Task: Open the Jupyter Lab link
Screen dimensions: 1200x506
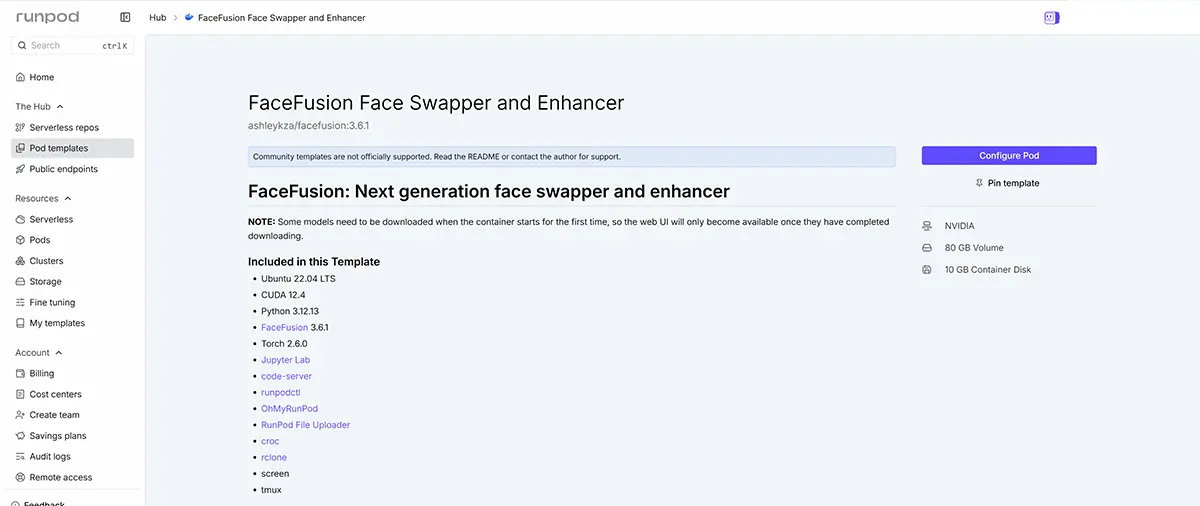Action: [x=286, y=360]
